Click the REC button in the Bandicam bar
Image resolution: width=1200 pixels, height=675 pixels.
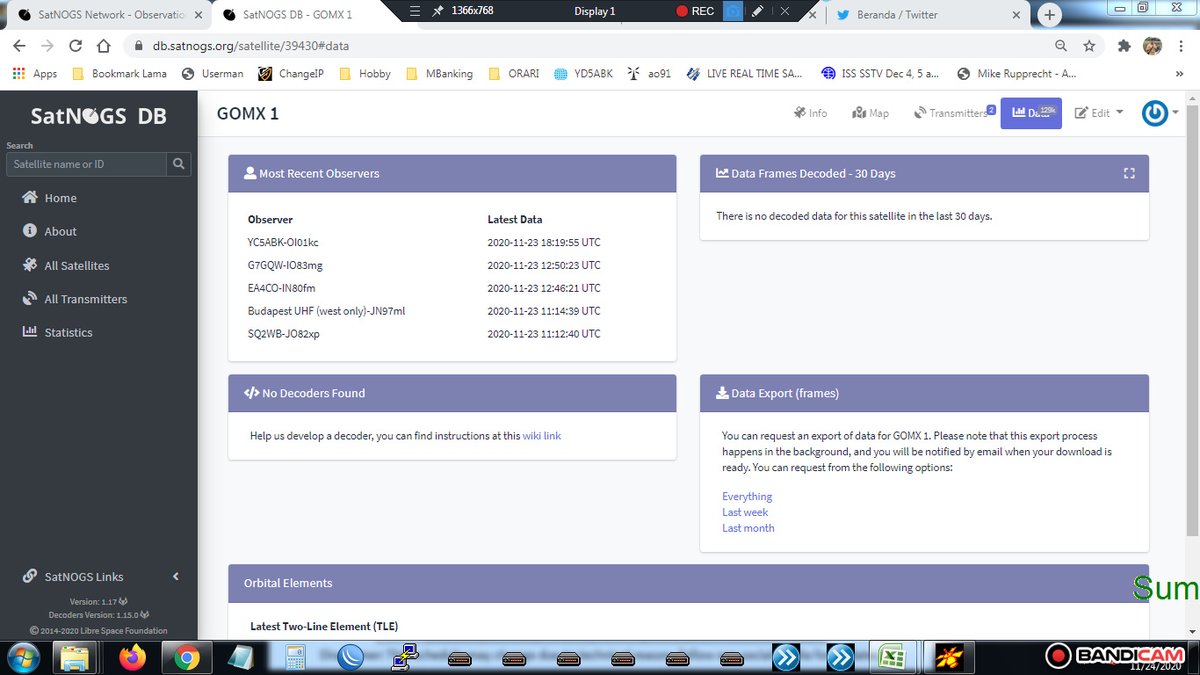695,12
